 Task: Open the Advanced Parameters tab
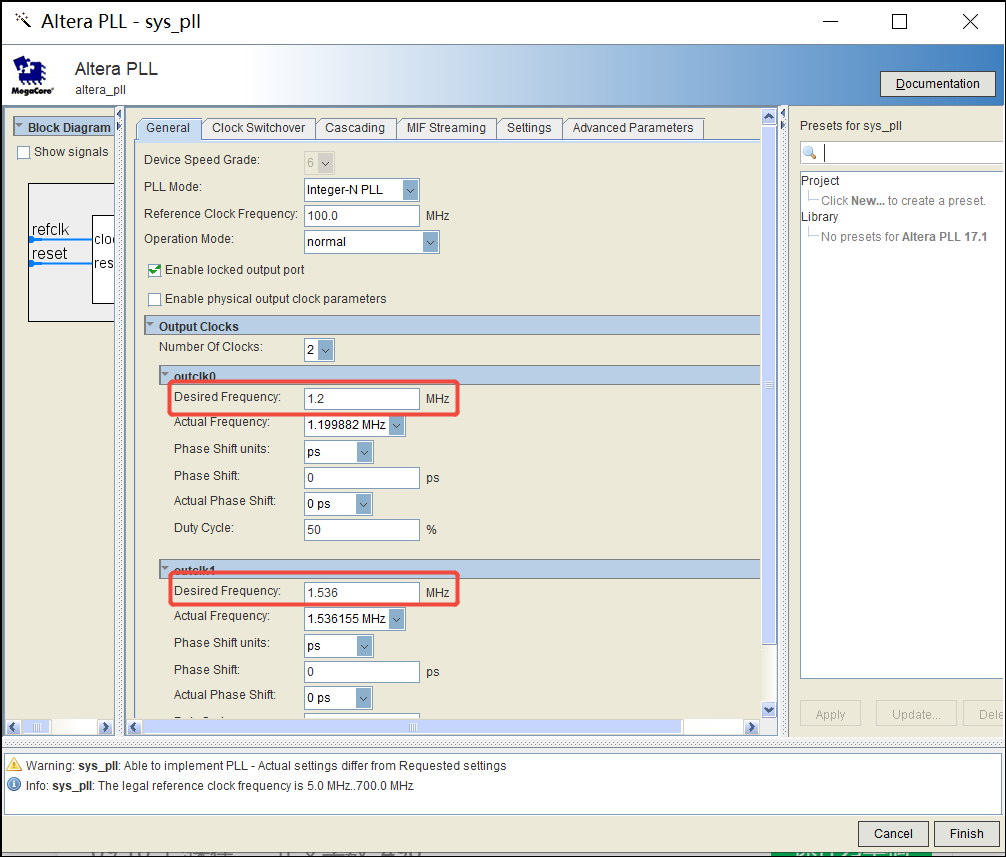point(632,128)
